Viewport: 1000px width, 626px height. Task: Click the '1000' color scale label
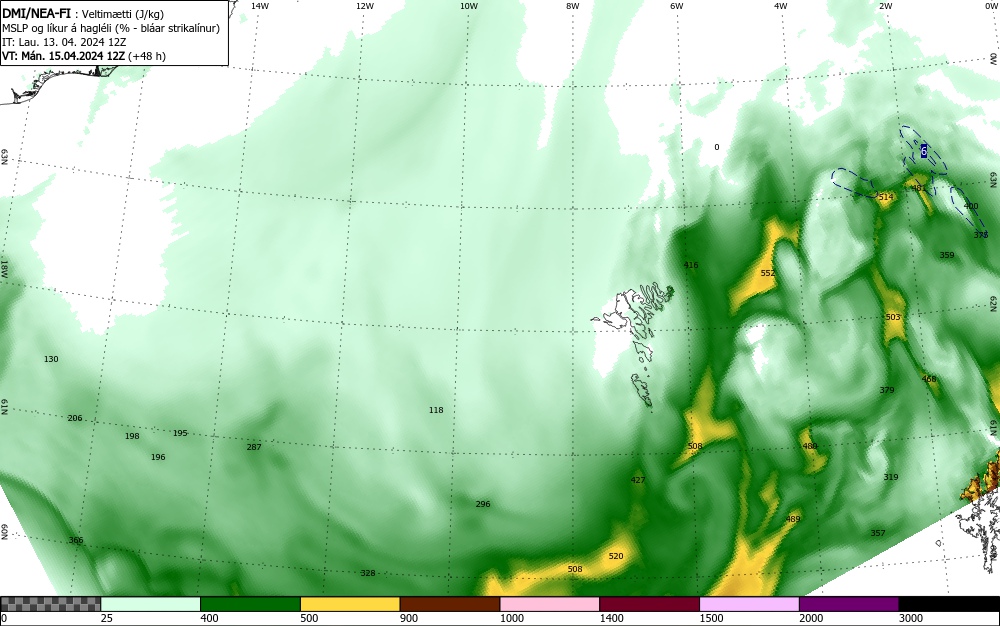511,618
